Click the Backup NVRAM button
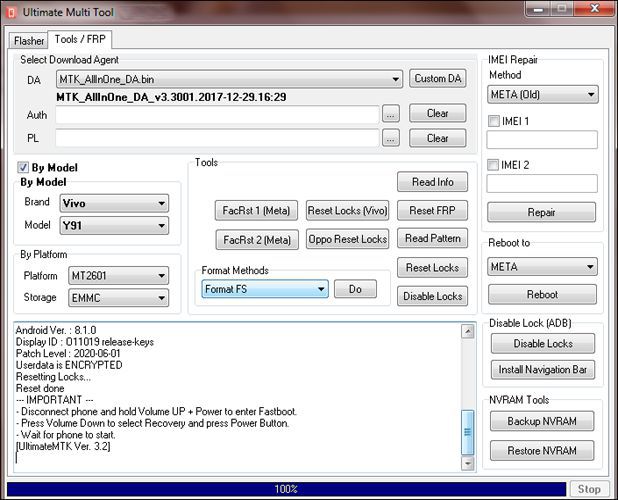Viewport: 618px width, 500px height. click(x=542, y=421)
